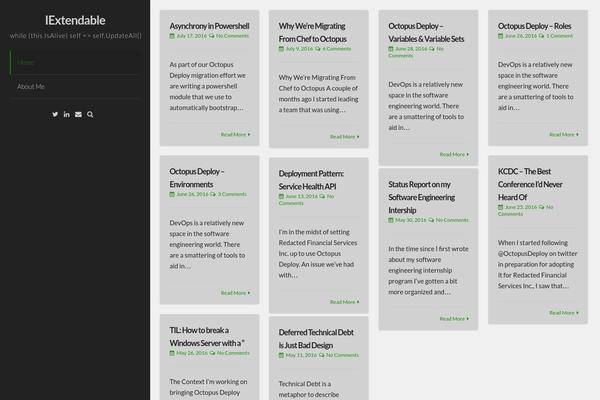Open TIL: How to break a Windows Server post
This screenshot has width=600, height=400.
point(207,336)
